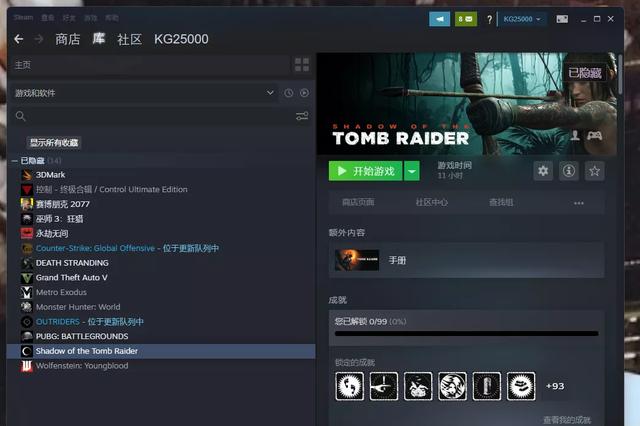Switch to Big Picture mode icon

(562, 19)
